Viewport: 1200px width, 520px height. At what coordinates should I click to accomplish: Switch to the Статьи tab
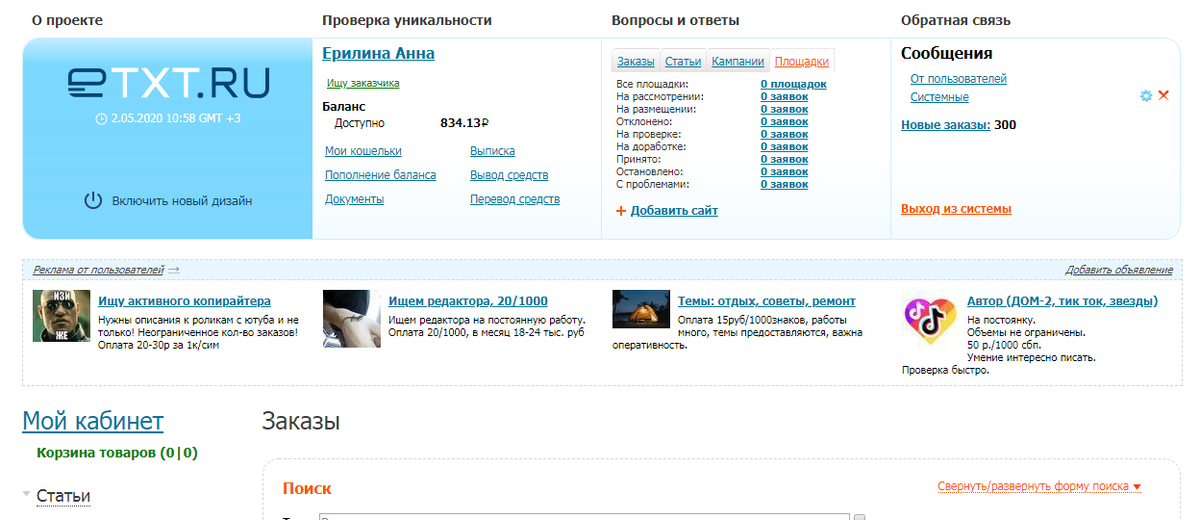[683, 61]
